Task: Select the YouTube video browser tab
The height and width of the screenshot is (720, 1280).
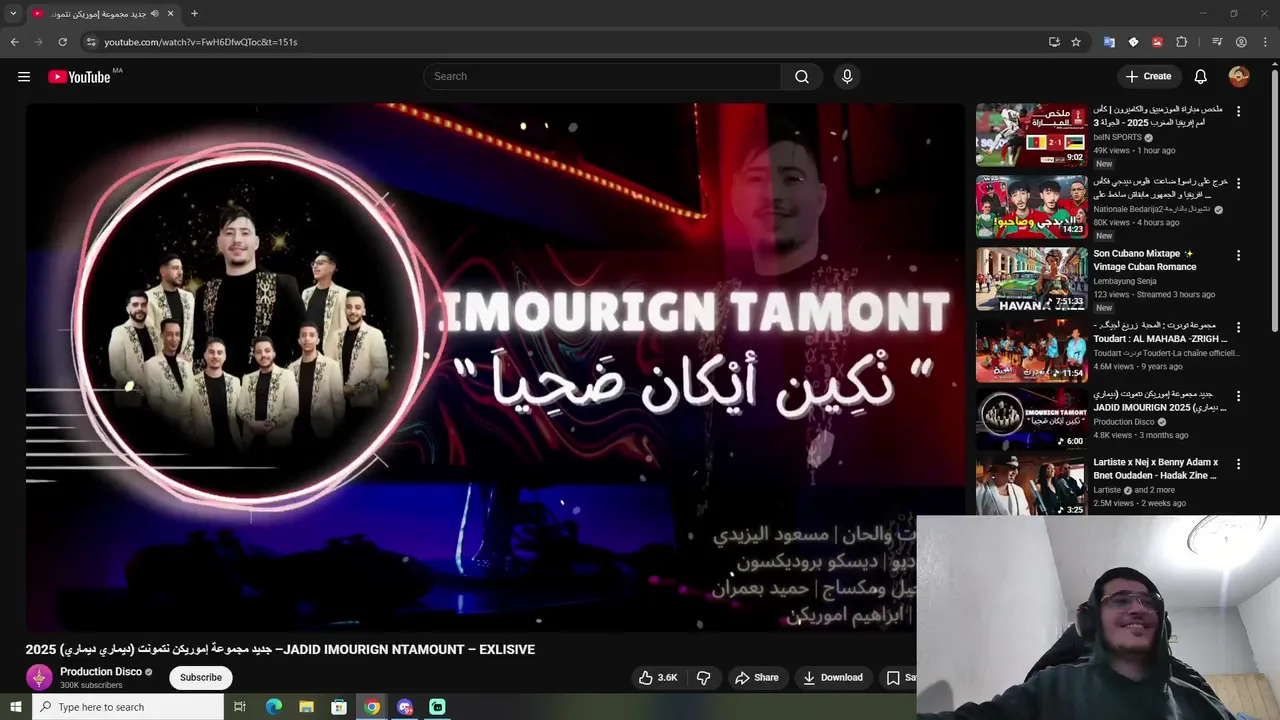Action: (103, 14)
